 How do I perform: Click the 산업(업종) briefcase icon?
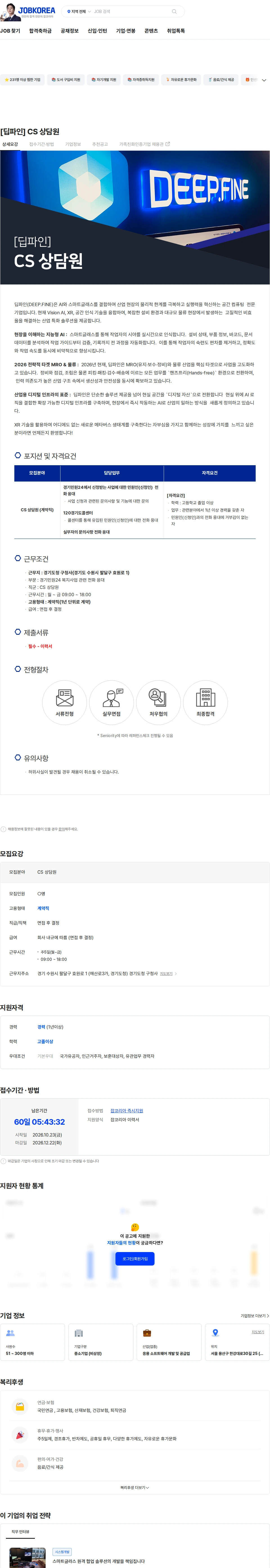147,1333
